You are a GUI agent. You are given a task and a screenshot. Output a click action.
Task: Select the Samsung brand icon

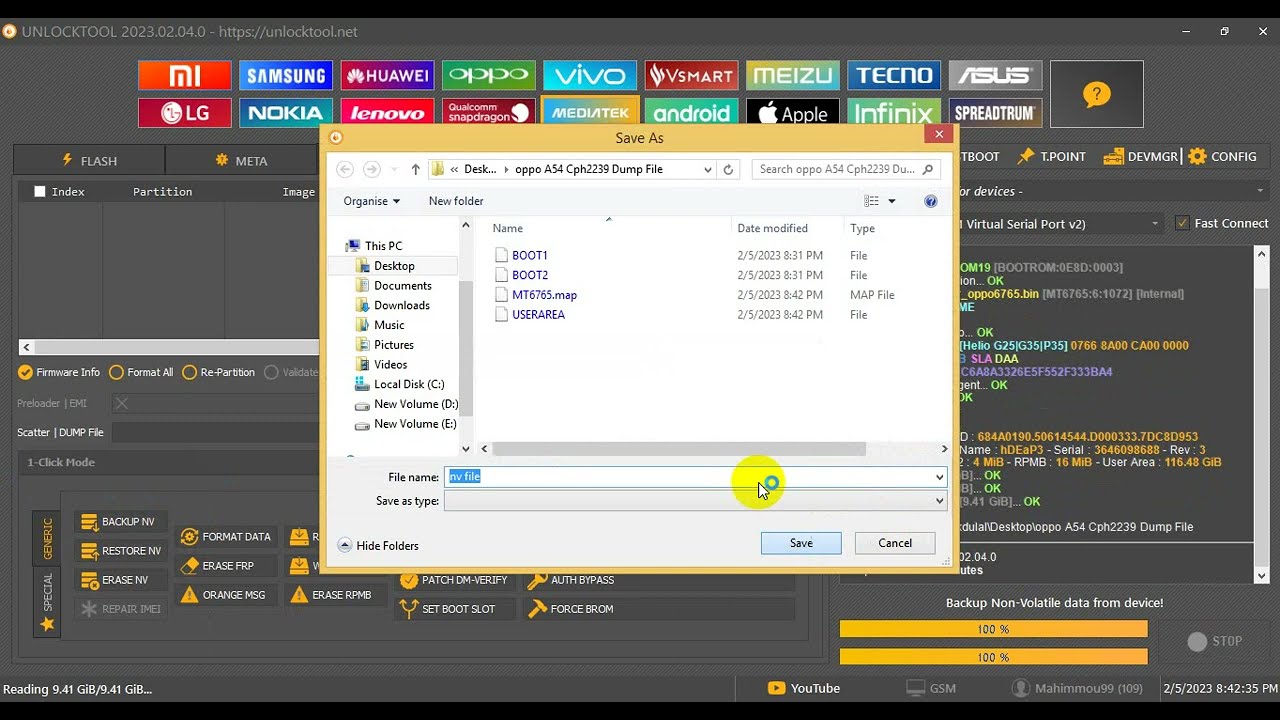(286, 75)
